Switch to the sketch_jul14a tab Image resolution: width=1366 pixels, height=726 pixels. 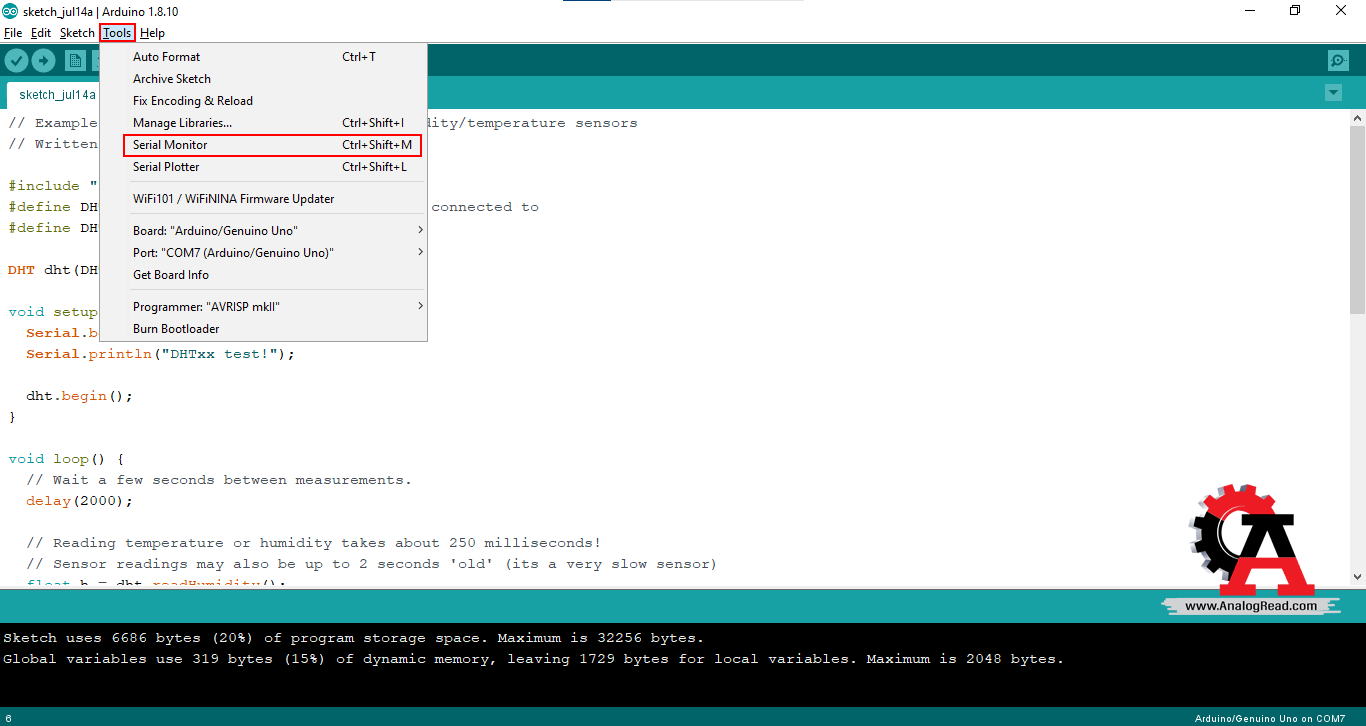click(57, 95)
